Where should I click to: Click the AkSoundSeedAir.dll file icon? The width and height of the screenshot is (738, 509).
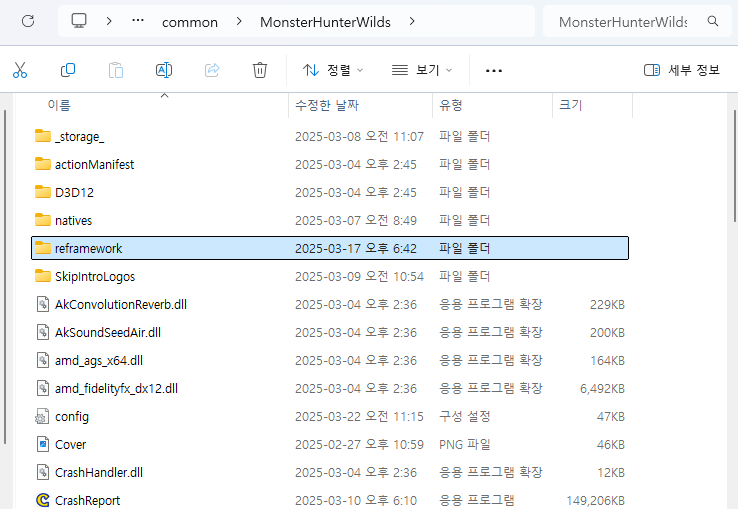(x=43, y=332)
